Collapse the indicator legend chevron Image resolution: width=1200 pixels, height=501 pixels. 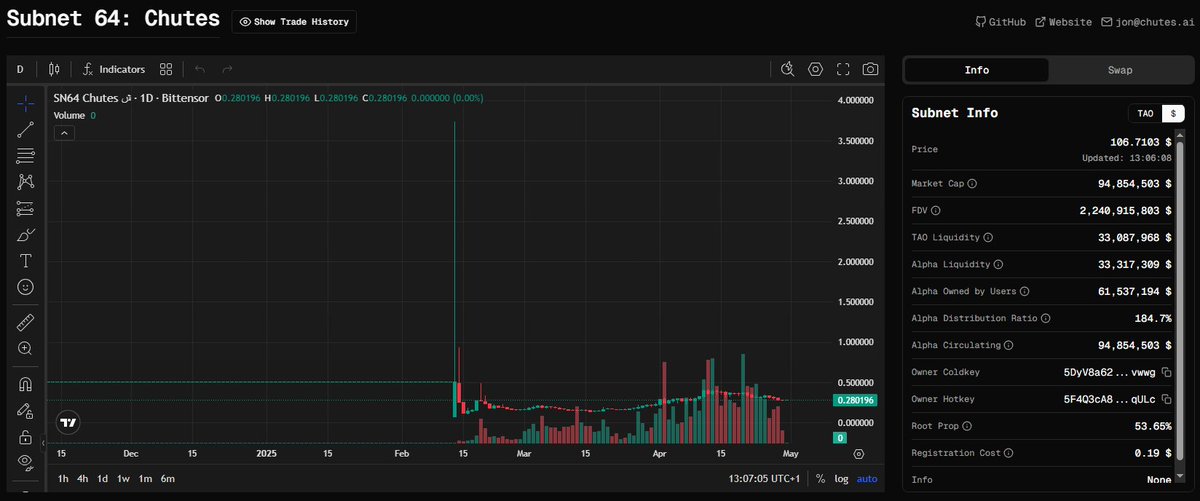(x=62, y=132)
